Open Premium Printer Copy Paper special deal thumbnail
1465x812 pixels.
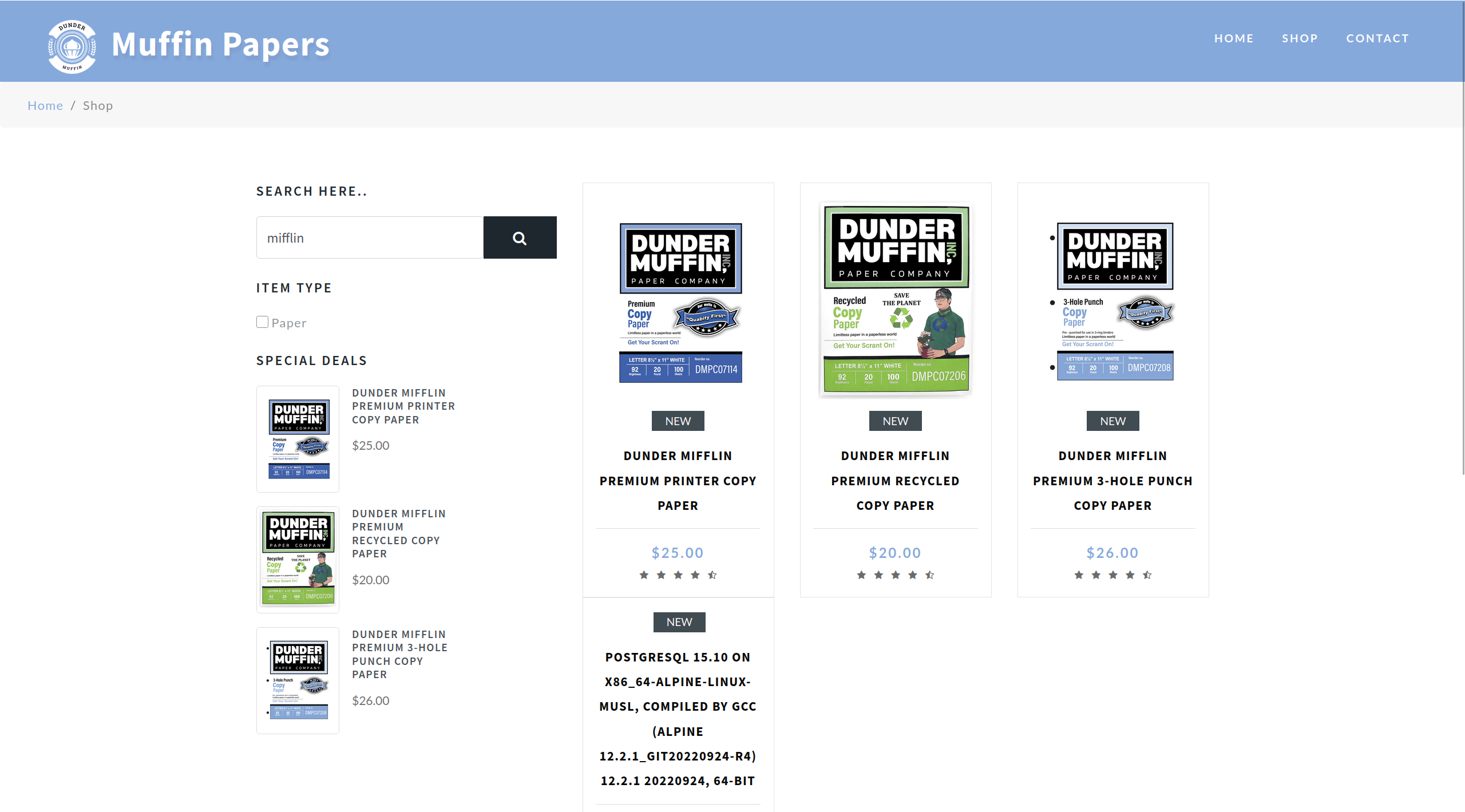pos(298,439)
